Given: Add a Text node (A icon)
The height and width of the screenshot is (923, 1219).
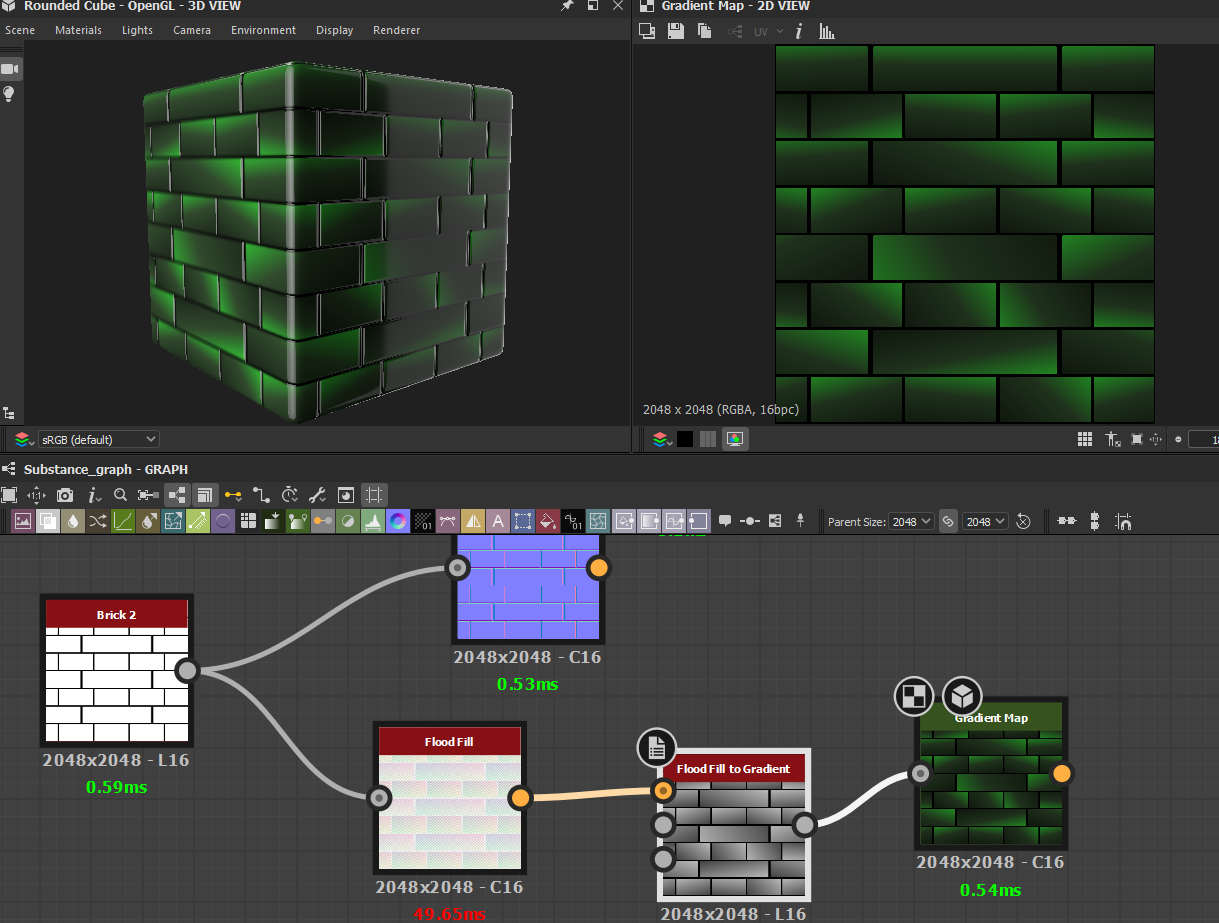Looking at the screenshot, I should click(x=497, y=521).
